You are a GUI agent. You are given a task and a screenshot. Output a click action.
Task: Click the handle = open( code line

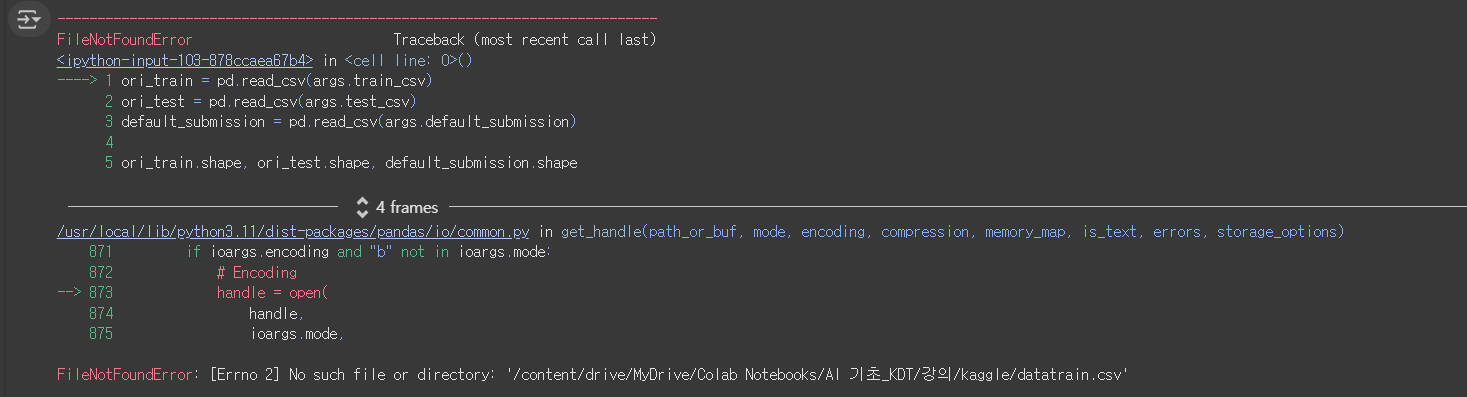tap(273, 293)
